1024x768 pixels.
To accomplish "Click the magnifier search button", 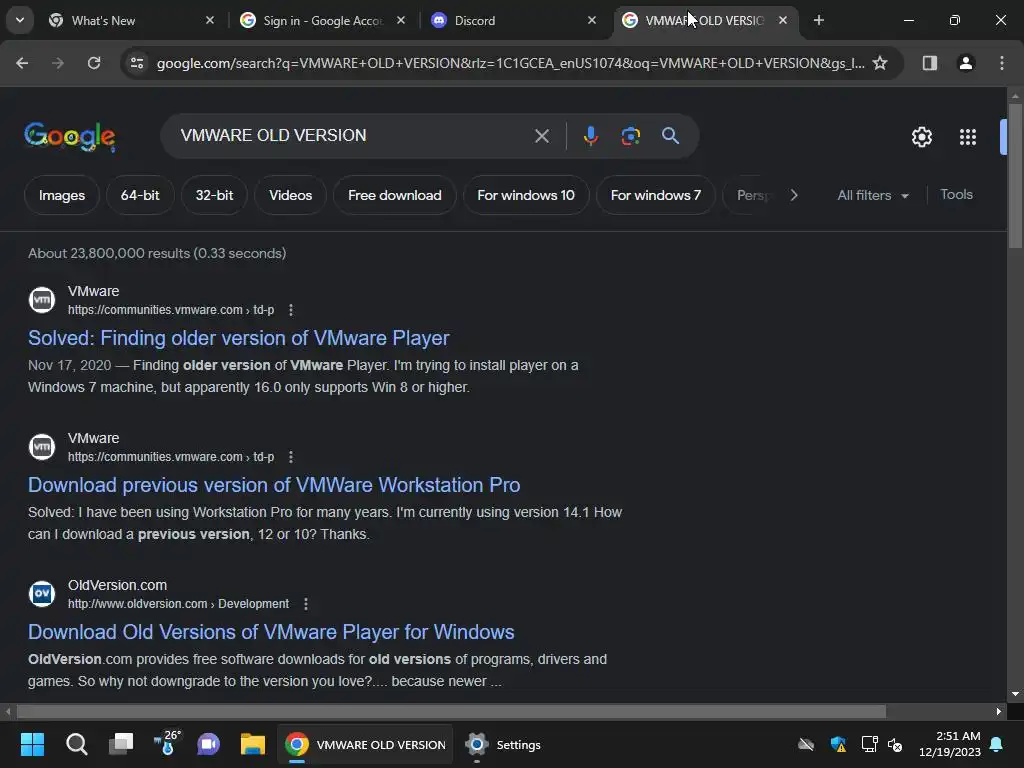I will click(670, 136).
